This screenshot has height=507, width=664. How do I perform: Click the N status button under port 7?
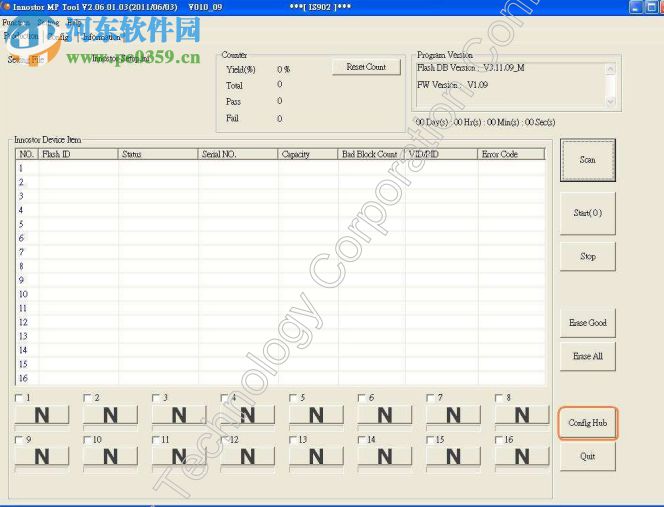(x=454, y=415)
